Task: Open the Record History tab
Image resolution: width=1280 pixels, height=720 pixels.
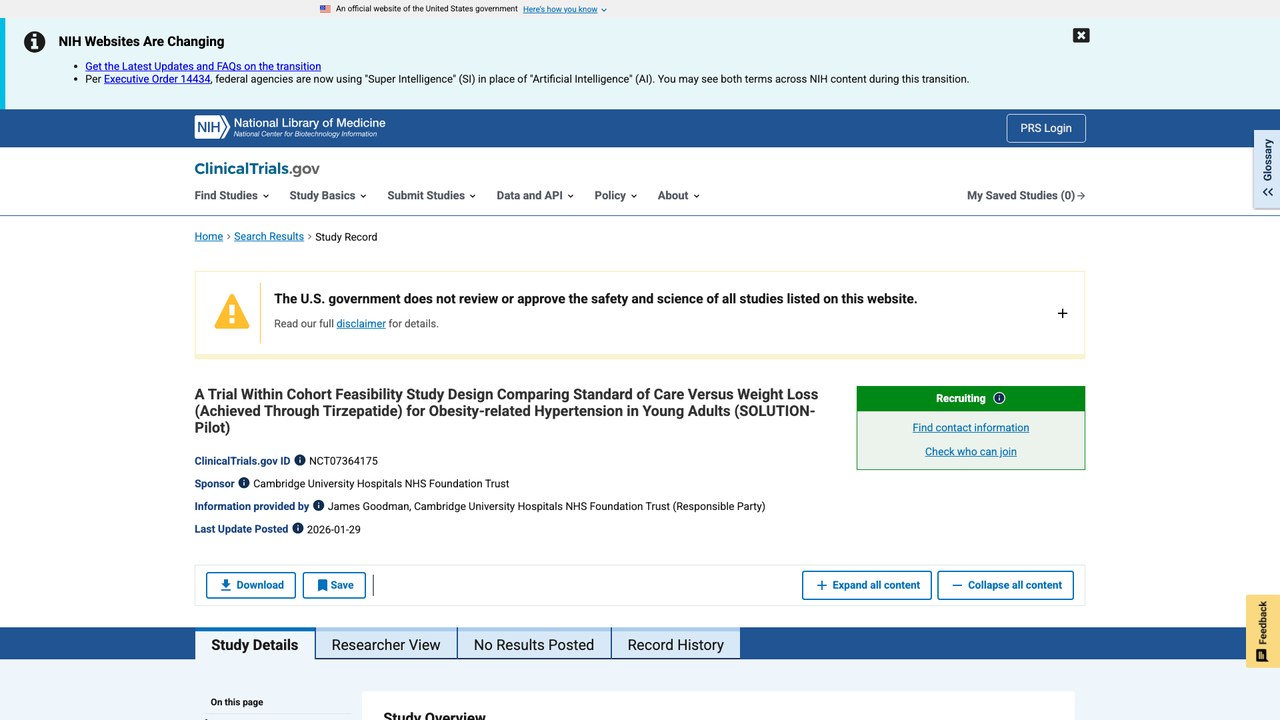Action: tap(675, 644)
